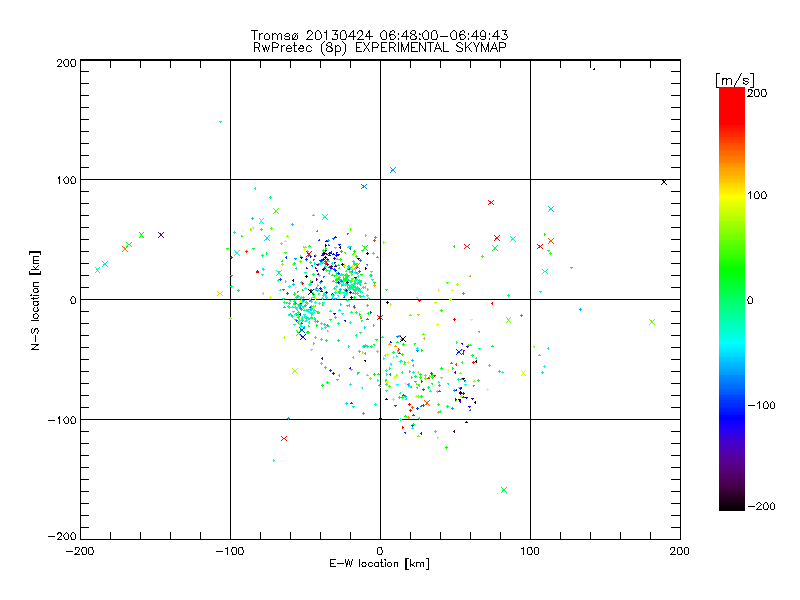Image resolution: width=800 pixels, height=600 pixels.
Task: Click the y-axis '100' tick label
Action: click(x=66, y=180)
